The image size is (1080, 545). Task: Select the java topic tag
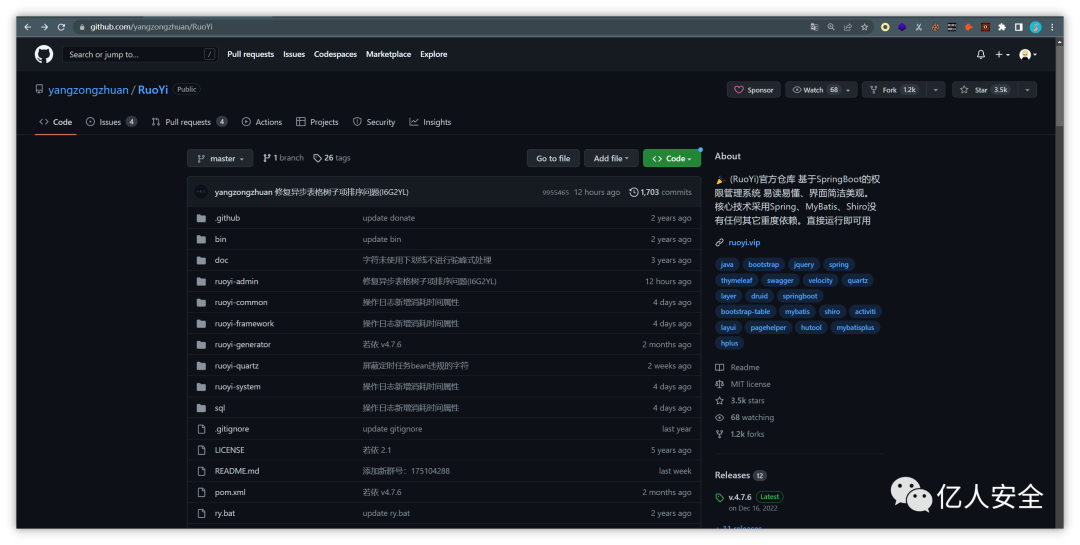(x=727, y=265)
